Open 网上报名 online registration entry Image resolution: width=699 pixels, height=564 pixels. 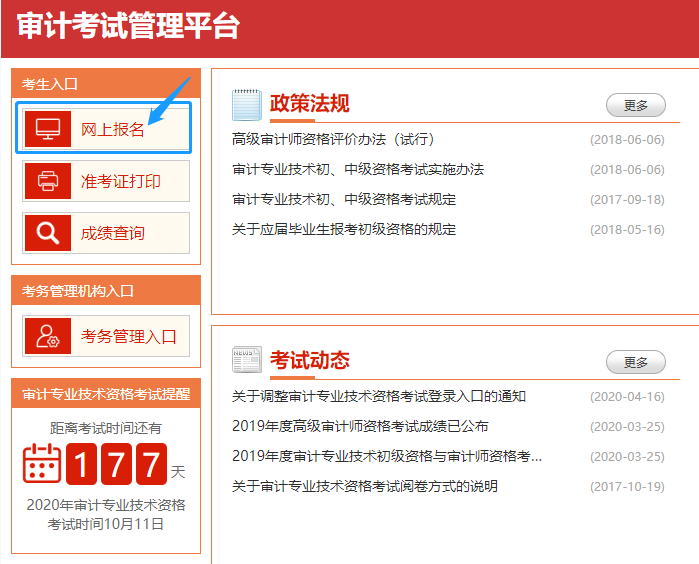click(113, 129)
